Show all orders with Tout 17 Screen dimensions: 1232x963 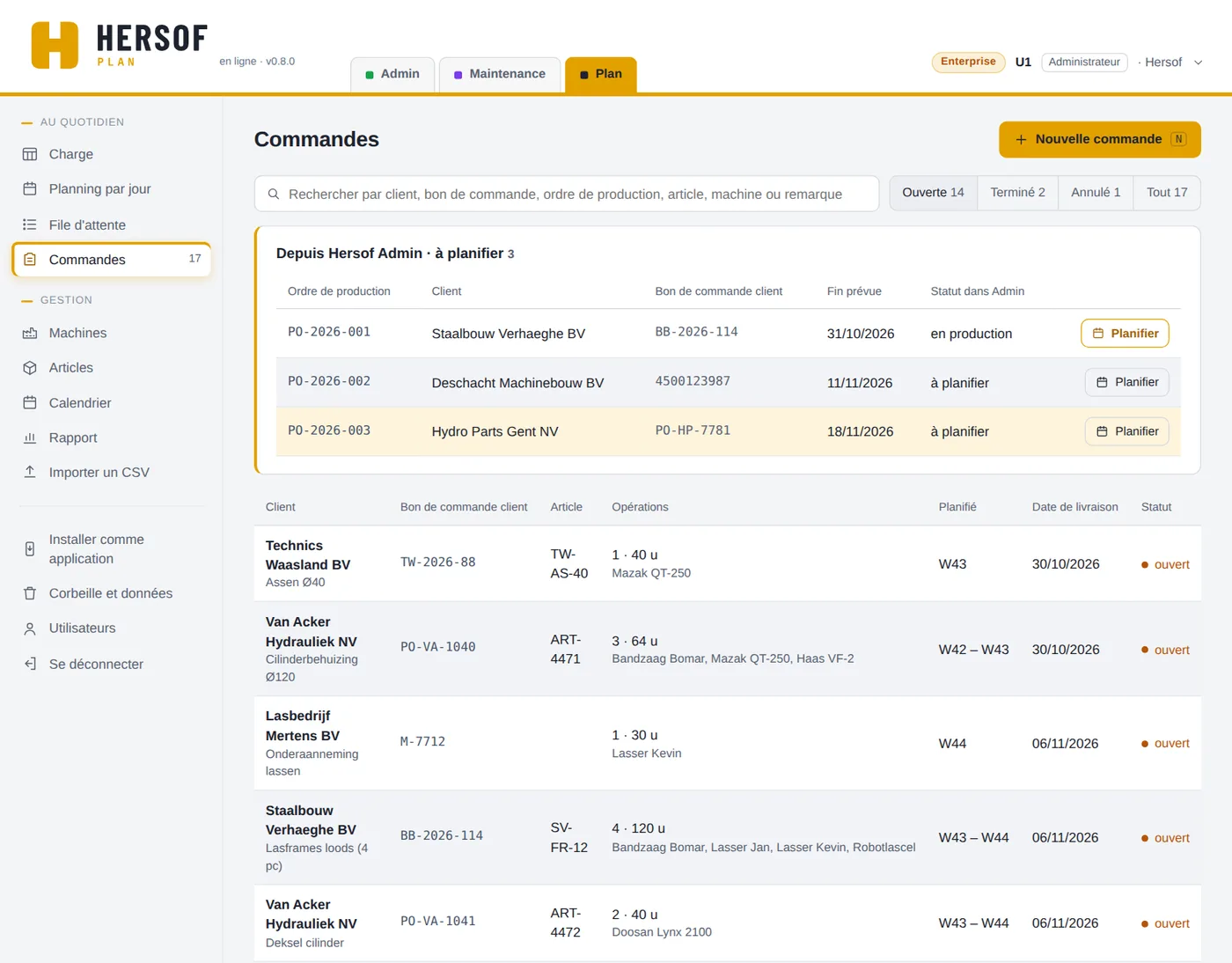[x=1167, y=193]
